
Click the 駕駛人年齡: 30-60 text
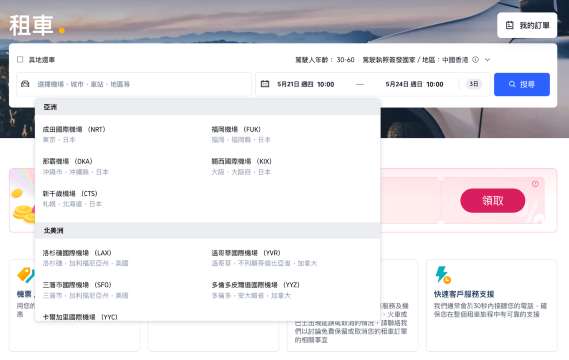tap(325, 60)
